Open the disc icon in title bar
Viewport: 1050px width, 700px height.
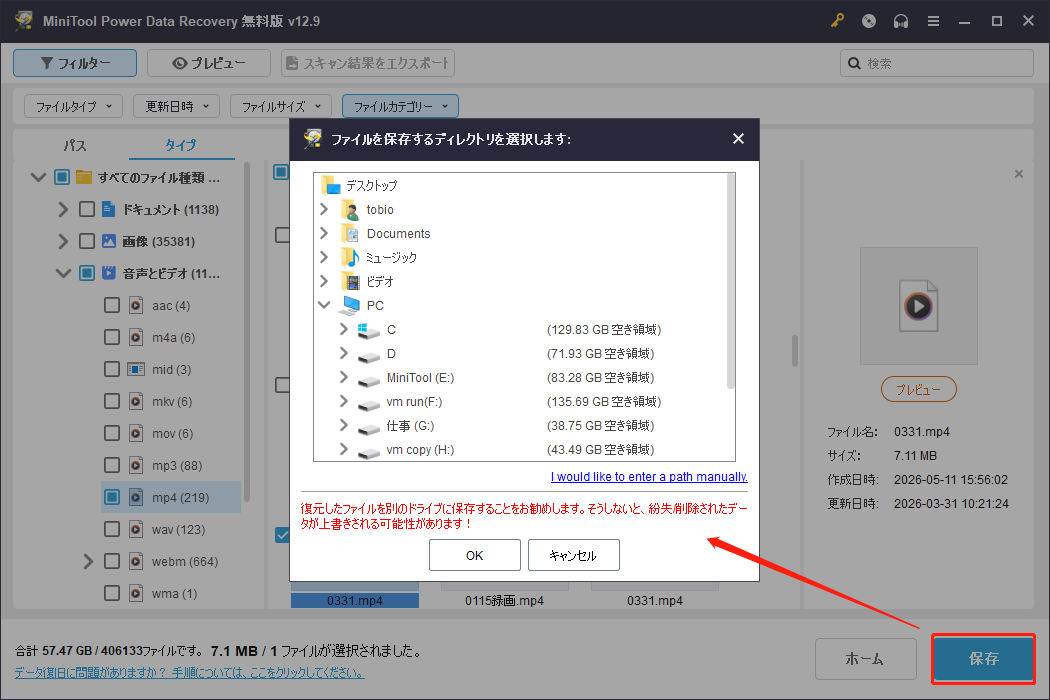click(x=869, y=21)
